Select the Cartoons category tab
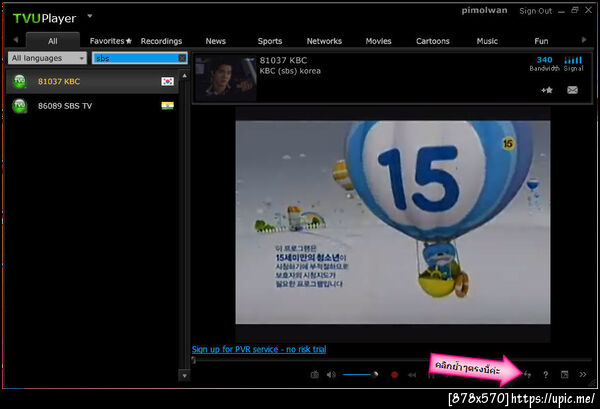This screenshot has width=600, height=409. coord(433,41)
